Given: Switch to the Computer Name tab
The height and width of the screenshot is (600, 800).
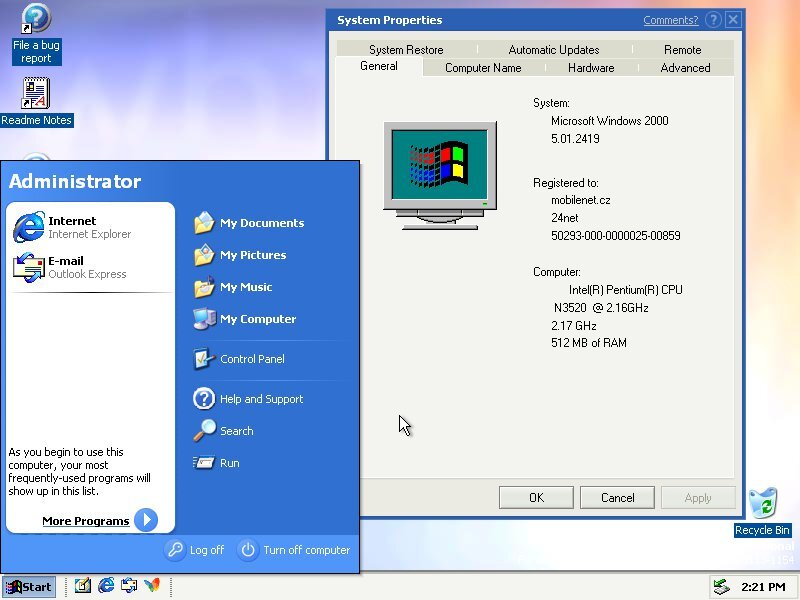Looking at the screenshot, I should coord(483,68).
